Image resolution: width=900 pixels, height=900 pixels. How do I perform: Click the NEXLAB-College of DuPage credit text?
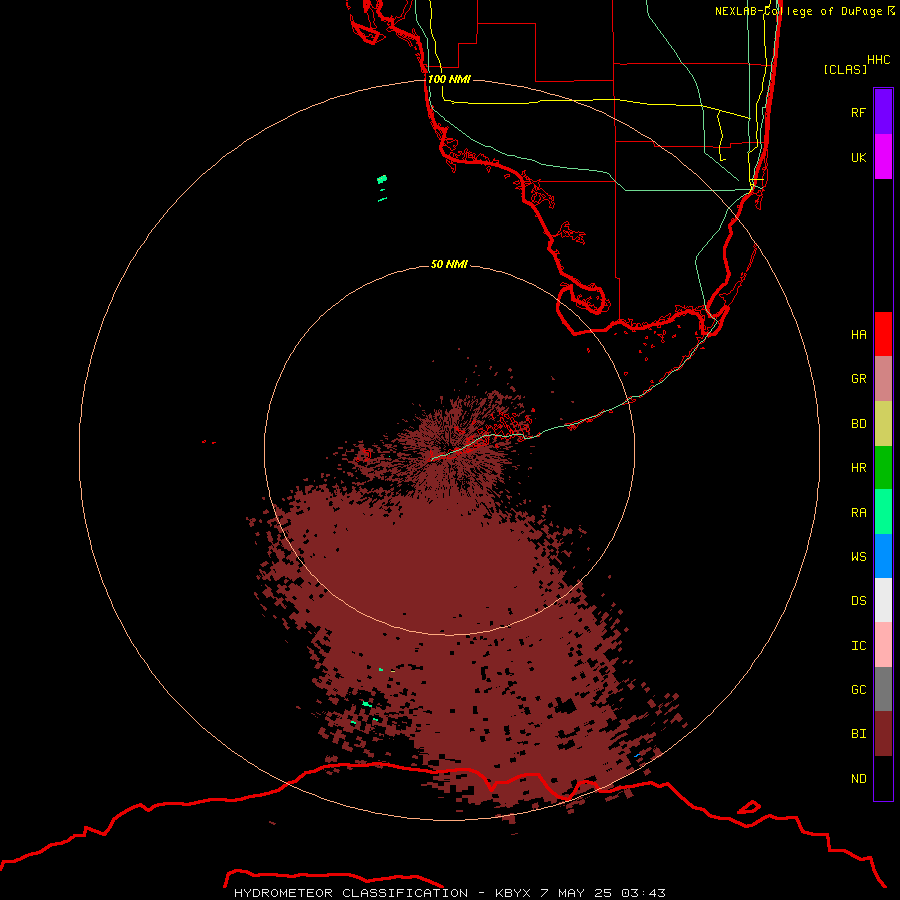click(799, 11)
